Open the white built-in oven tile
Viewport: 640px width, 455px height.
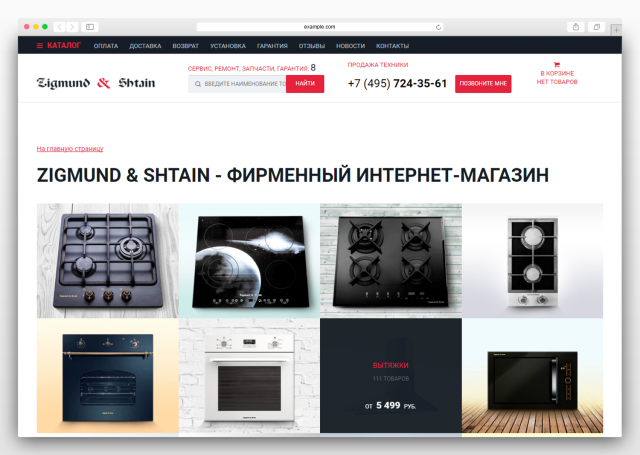(x=249, y=375)
